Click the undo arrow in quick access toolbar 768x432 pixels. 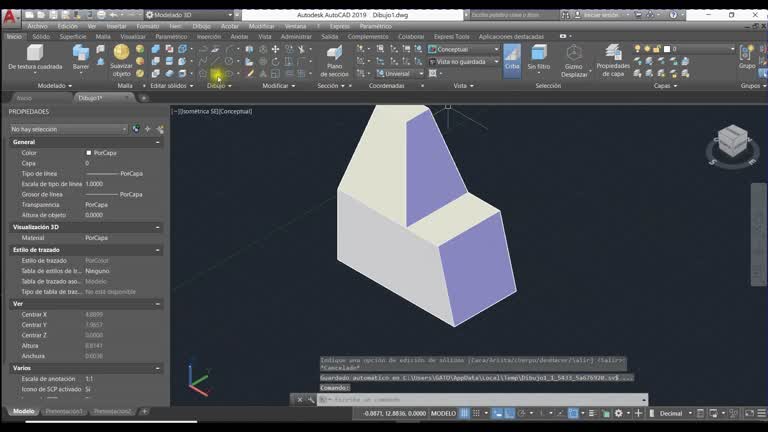113,15
